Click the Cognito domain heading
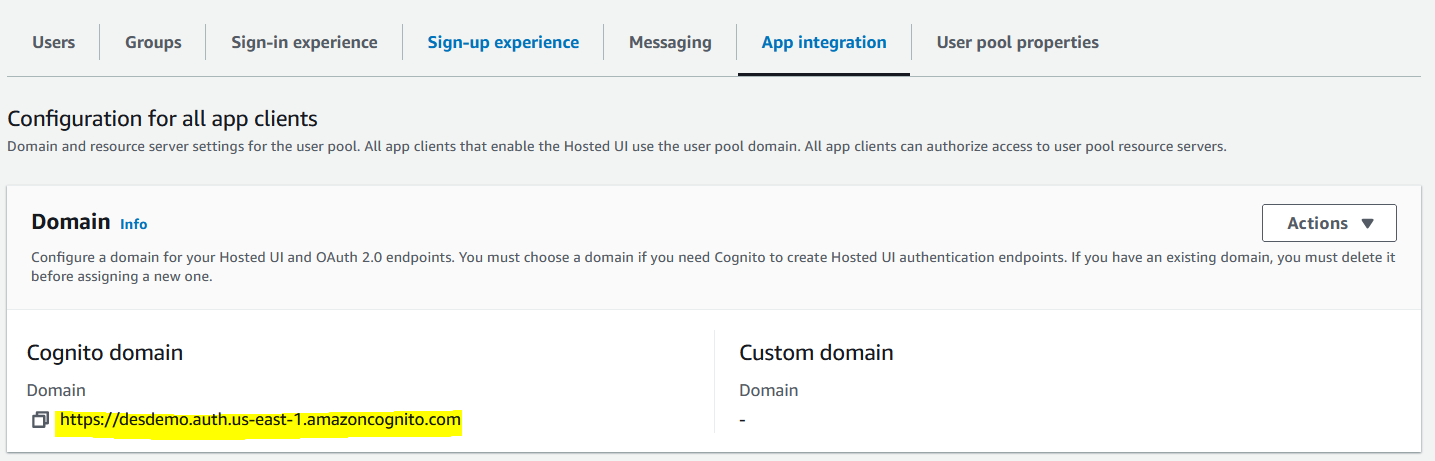The height and width of the screenshot is (461, 1435). (x=105, y=352)
